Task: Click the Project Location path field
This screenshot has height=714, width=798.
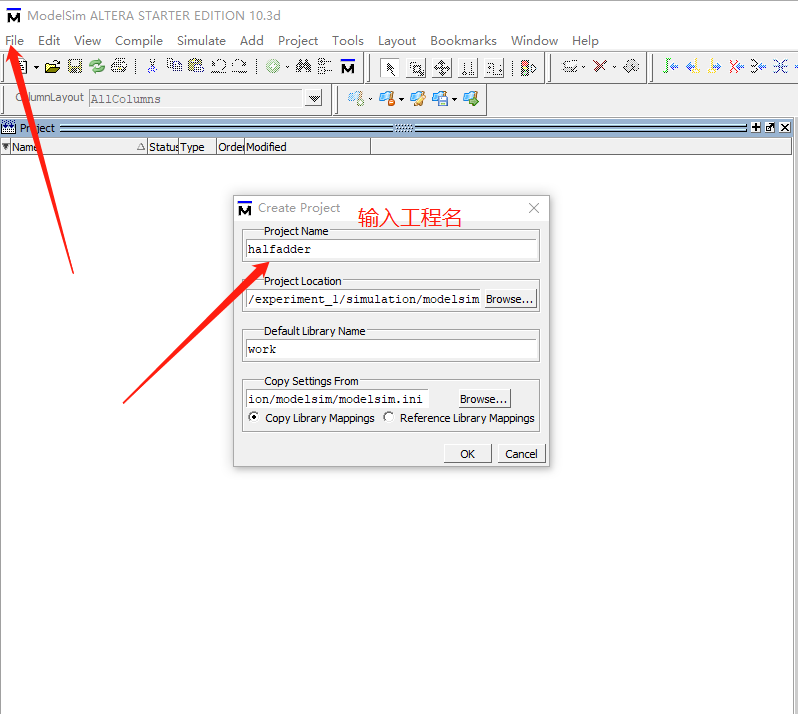Action: click(x=363, y=299)
